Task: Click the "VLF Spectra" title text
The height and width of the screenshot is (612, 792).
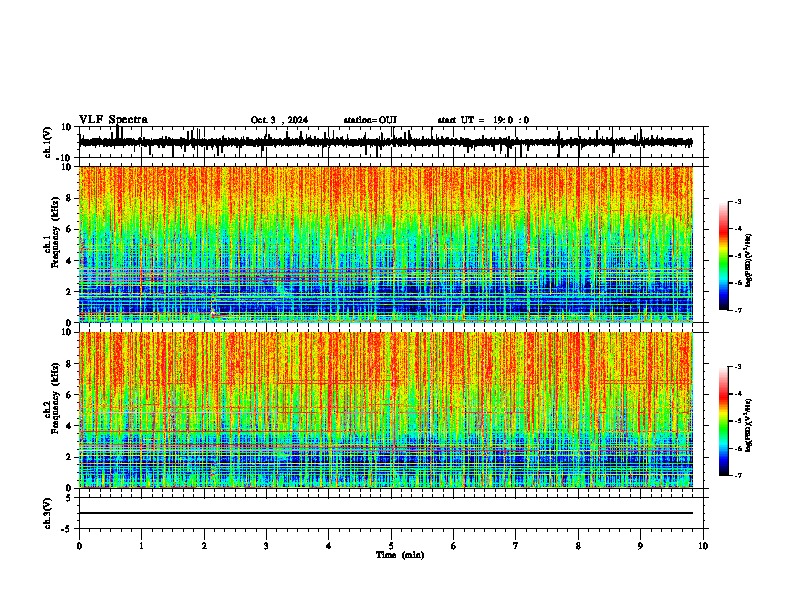Action: [x=113, y=120]
